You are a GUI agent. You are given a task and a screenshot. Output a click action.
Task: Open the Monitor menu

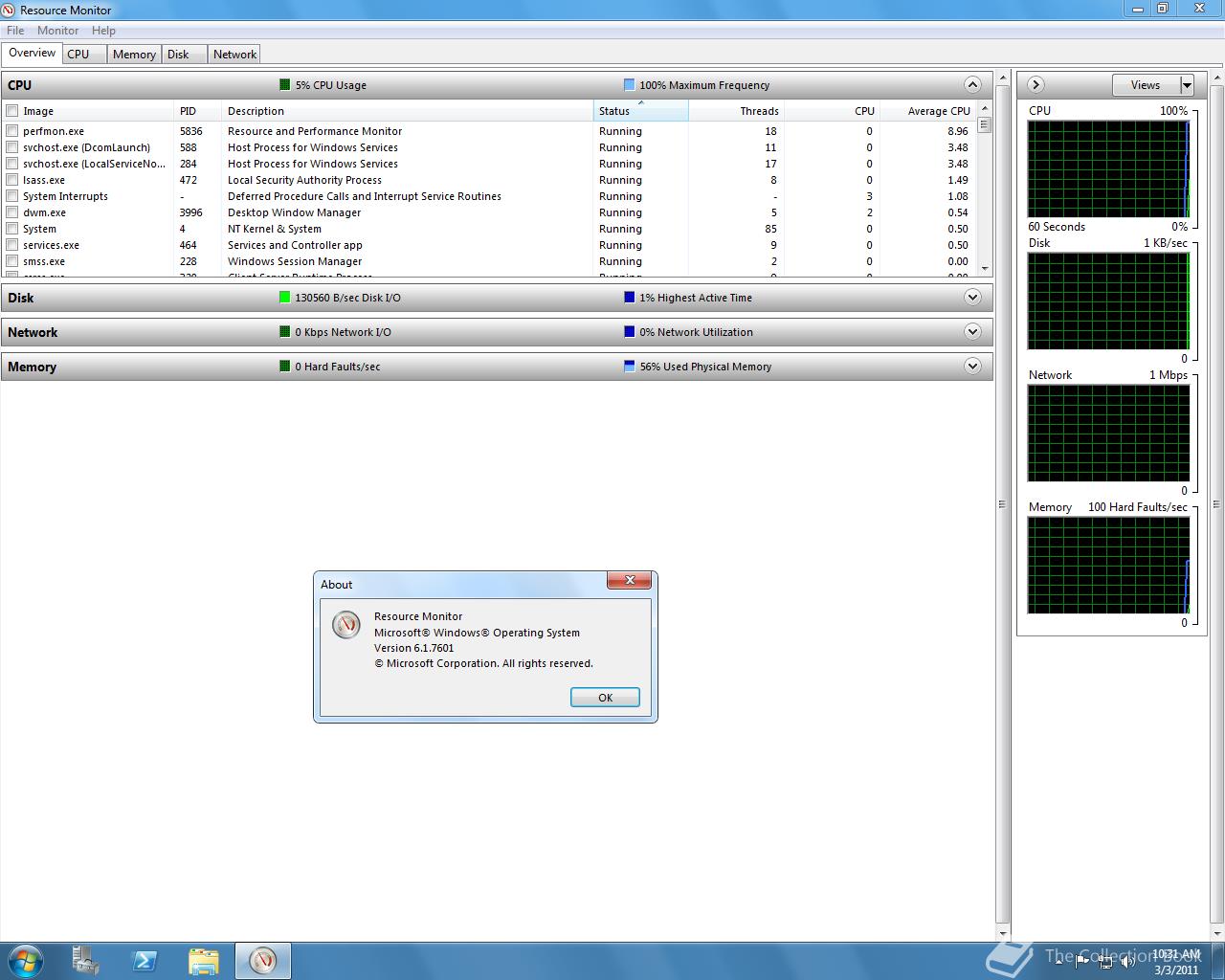point(57,31)
